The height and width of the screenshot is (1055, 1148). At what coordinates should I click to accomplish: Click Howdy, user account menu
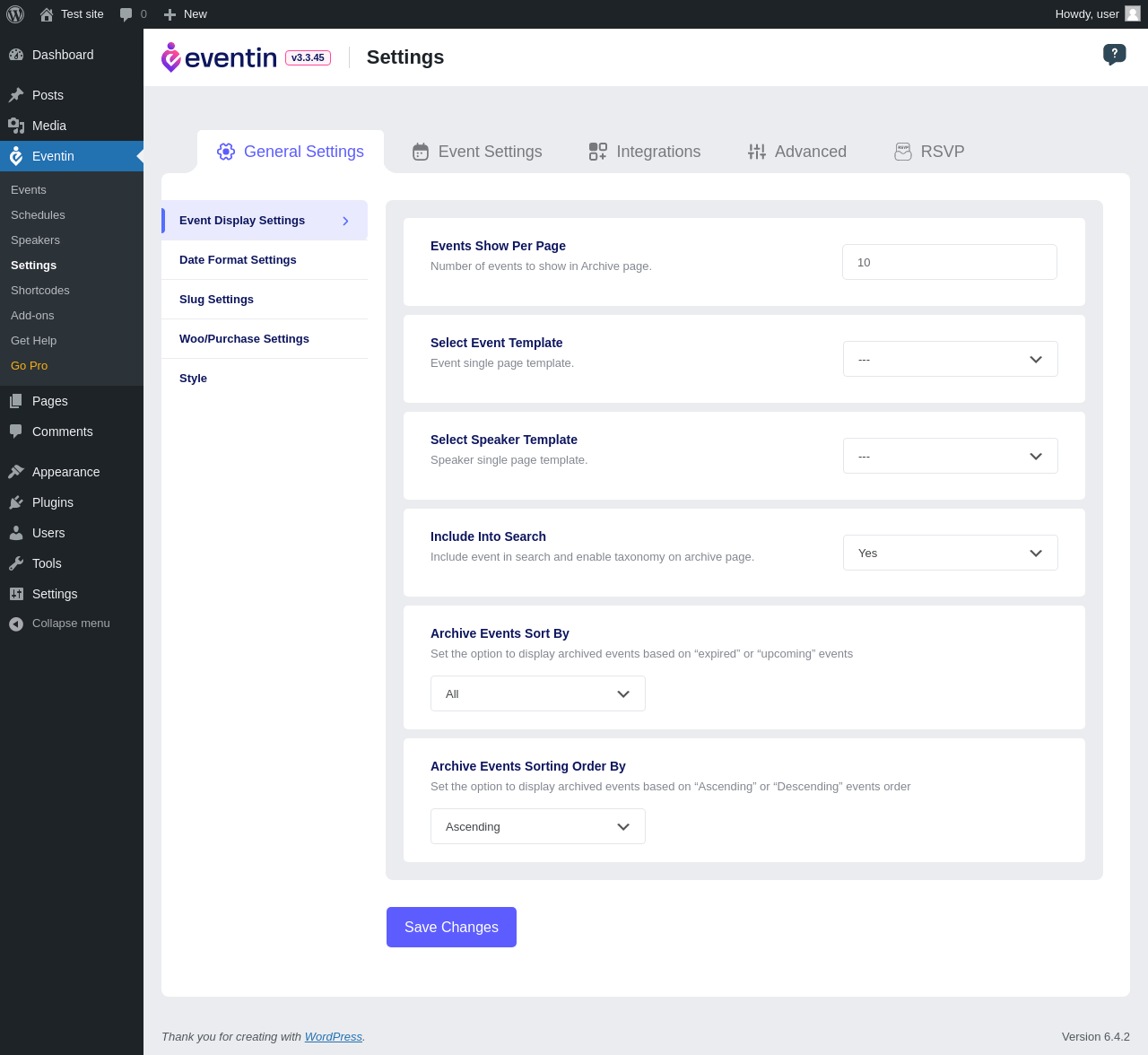(x=1098, y=14)
